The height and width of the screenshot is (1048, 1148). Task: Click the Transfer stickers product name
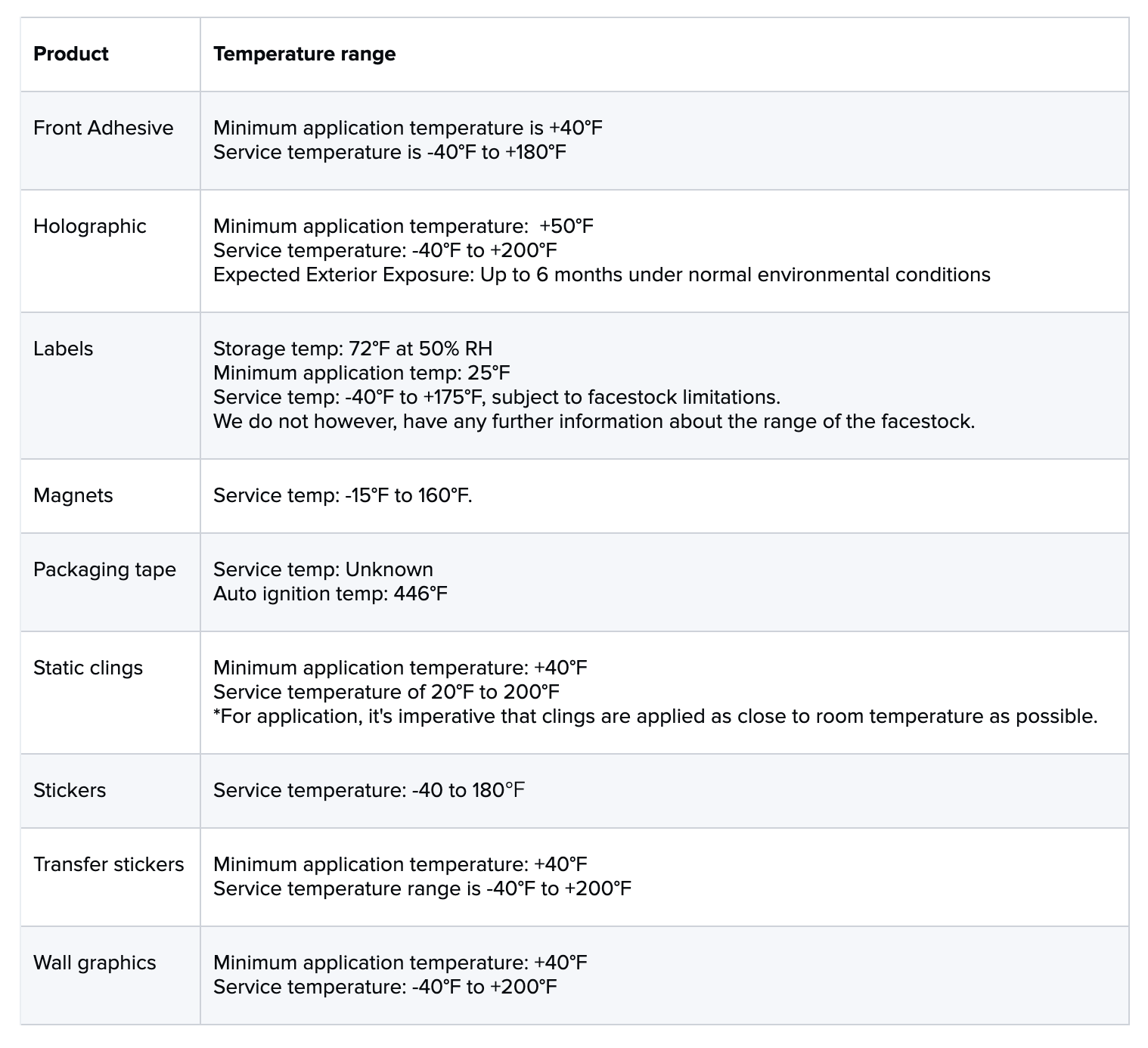coord(109,864)
